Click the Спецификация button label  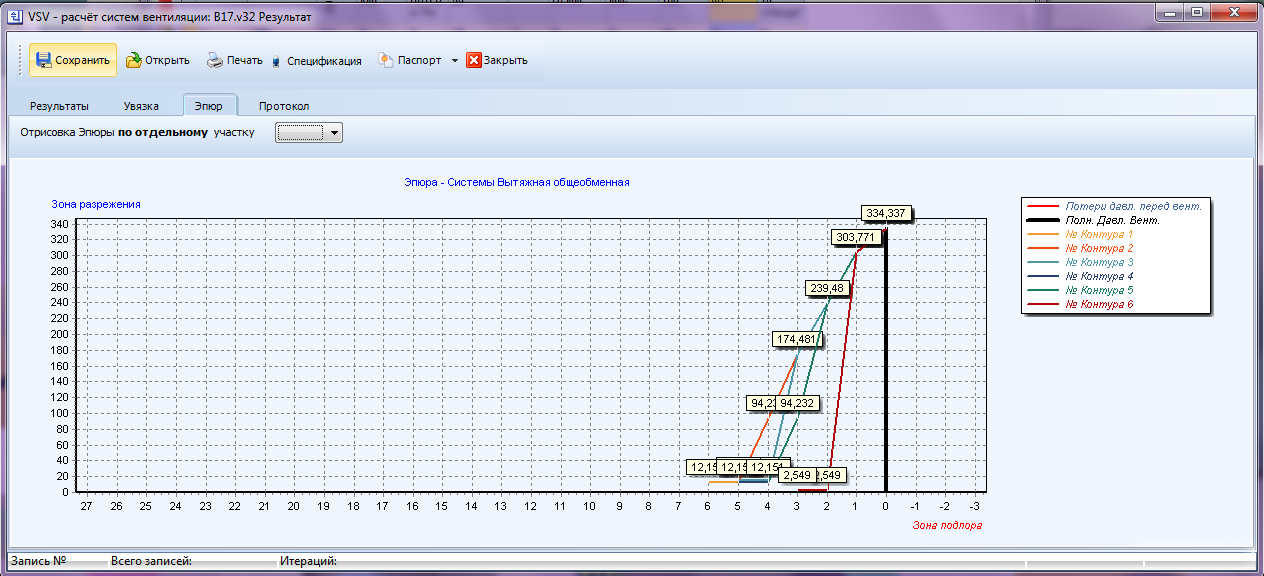324,61
